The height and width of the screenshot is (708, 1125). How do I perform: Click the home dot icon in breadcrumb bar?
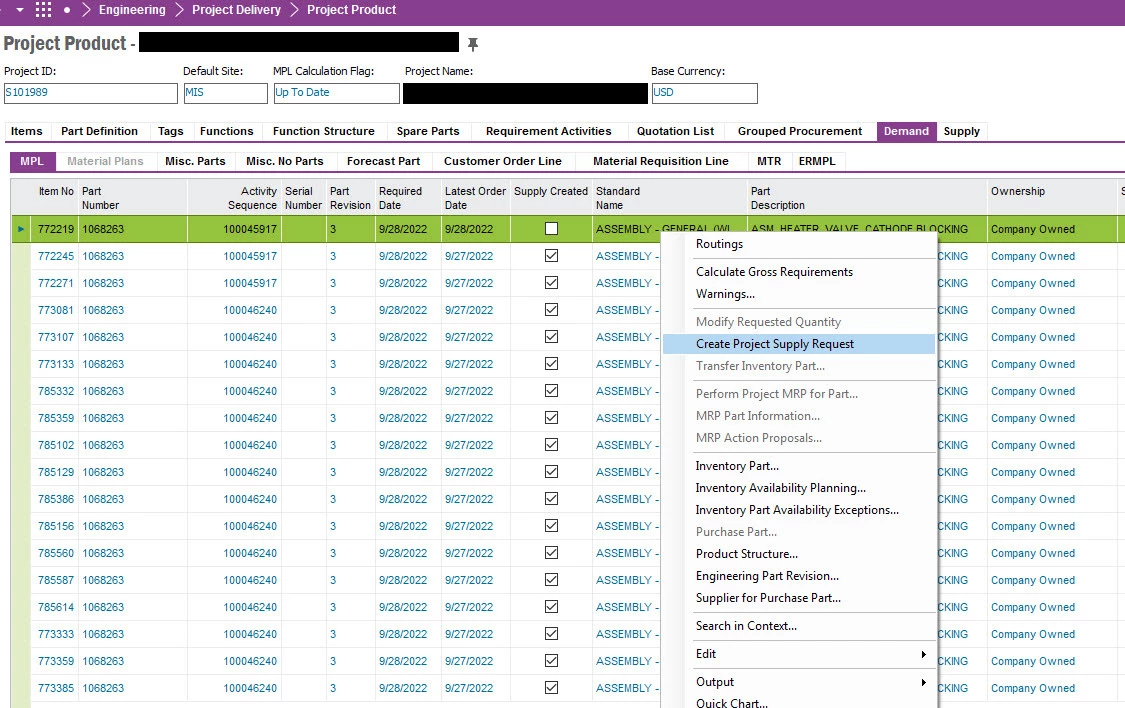point(67,10)
